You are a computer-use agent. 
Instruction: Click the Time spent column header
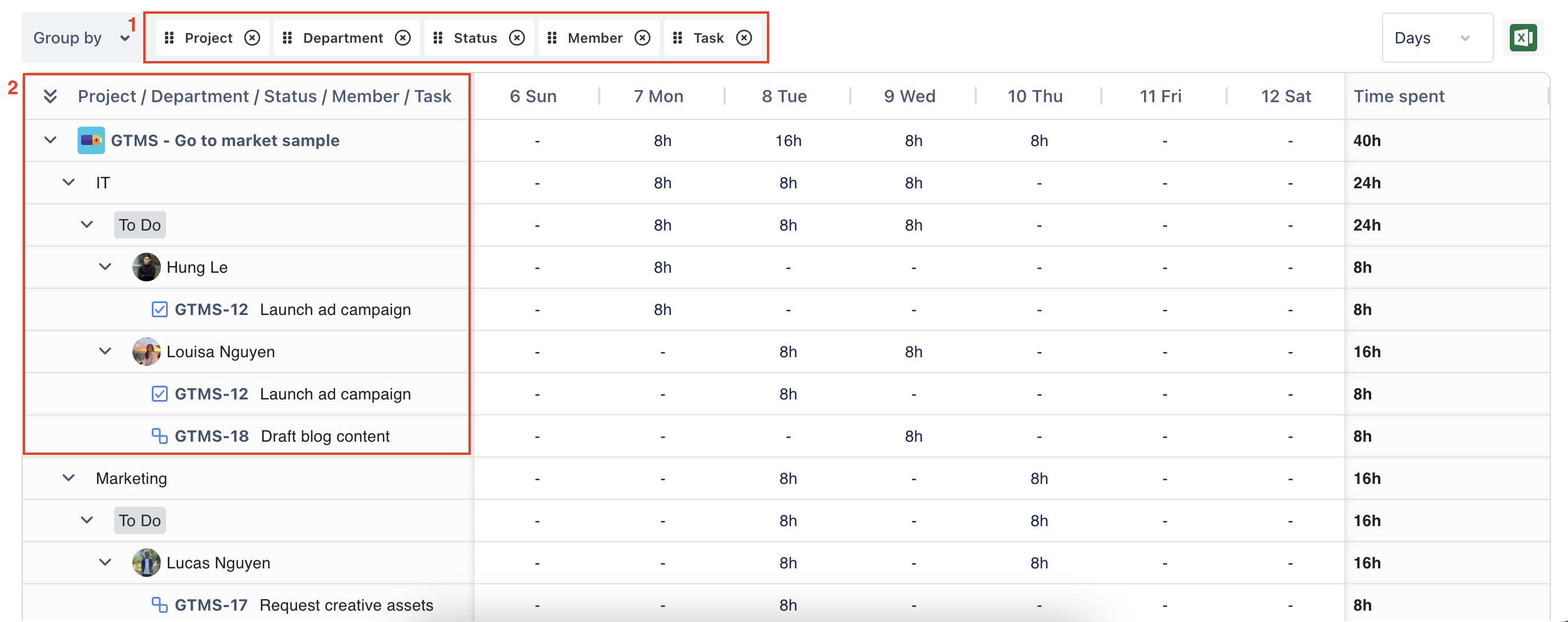[x=1398, y=96]
